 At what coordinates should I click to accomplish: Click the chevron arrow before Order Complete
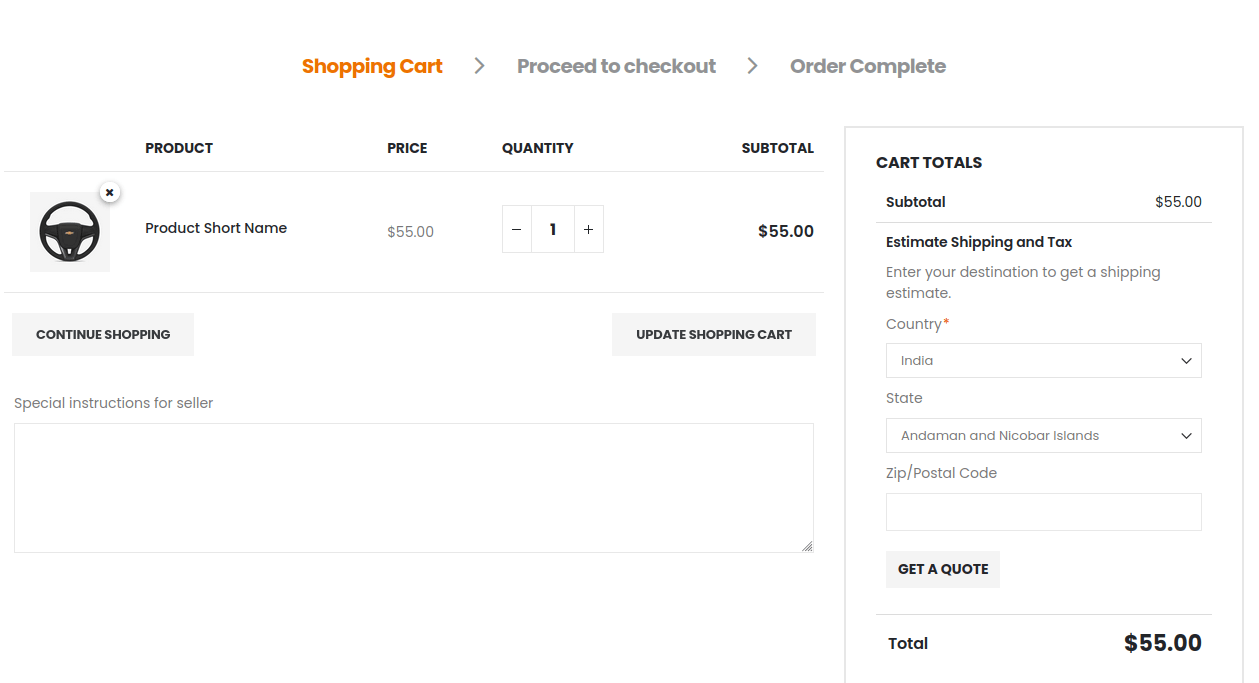tap(753, 66)
